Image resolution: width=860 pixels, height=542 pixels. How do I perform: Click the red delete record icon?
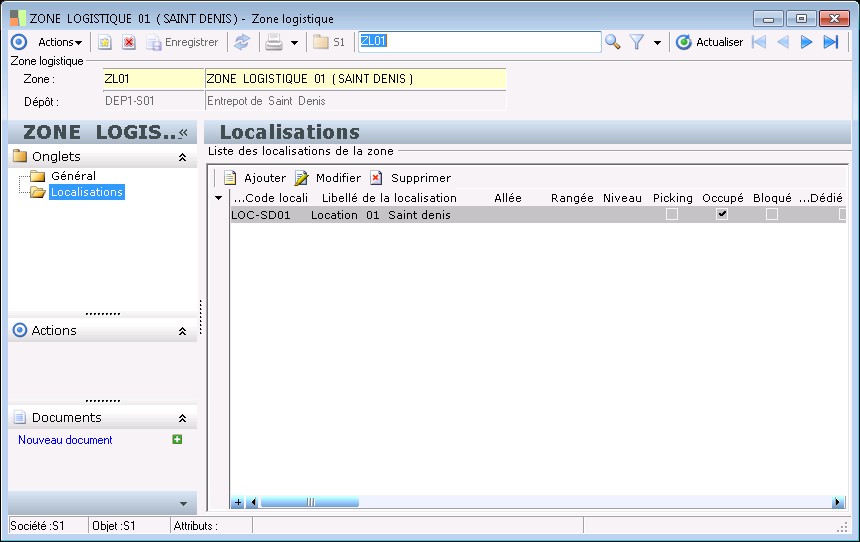129,42
